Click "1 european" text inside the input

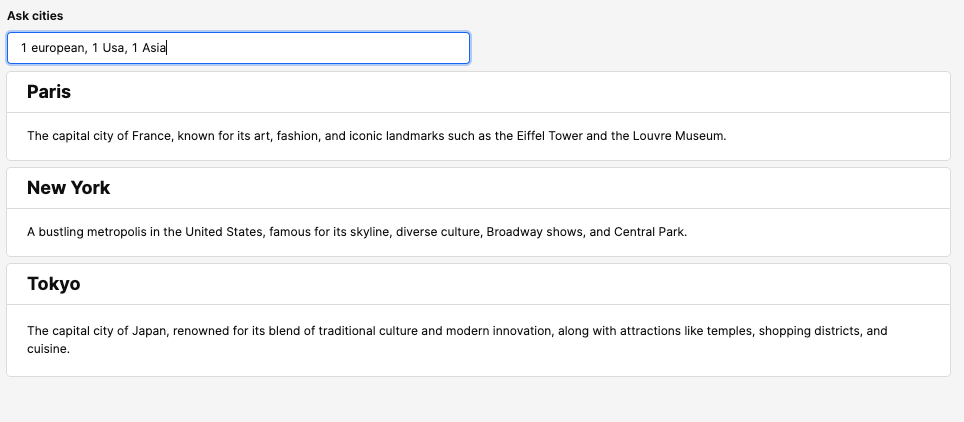53,48
